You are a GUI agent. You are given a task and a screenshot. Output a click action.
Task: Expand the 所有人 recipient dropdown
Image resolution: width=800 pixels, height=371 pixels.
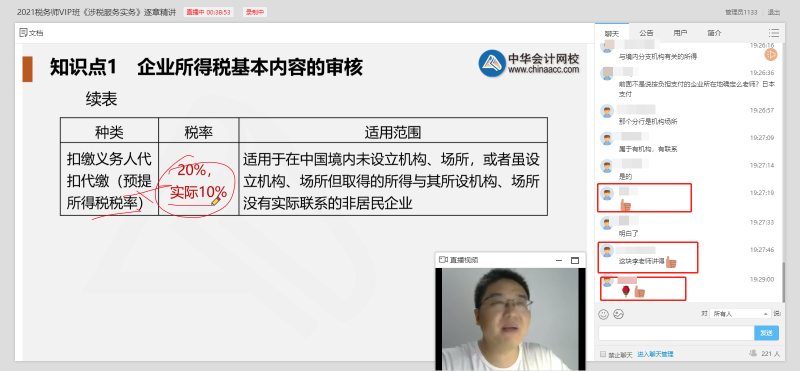click(740, 314)
